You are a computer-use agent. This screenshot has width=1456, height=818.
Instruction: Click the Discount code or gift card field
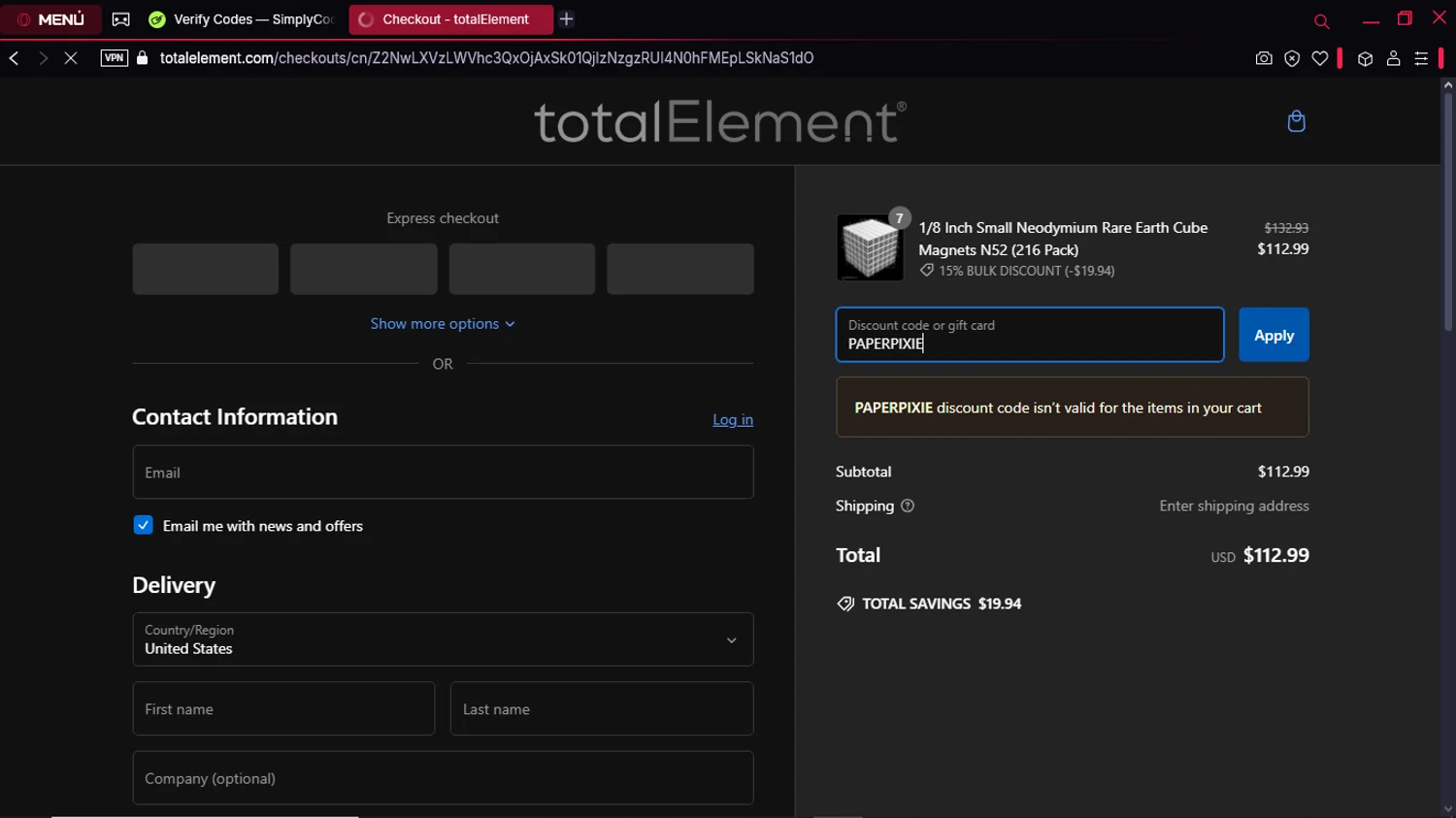pyautogui.click(x=1030, y=335)
